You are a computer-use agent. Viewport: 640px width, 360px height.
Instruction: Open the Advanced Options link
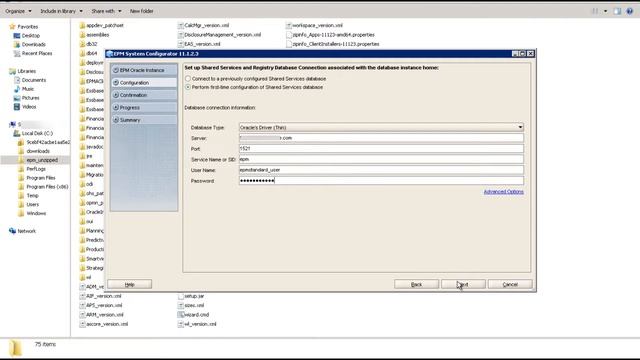point(503,192)
